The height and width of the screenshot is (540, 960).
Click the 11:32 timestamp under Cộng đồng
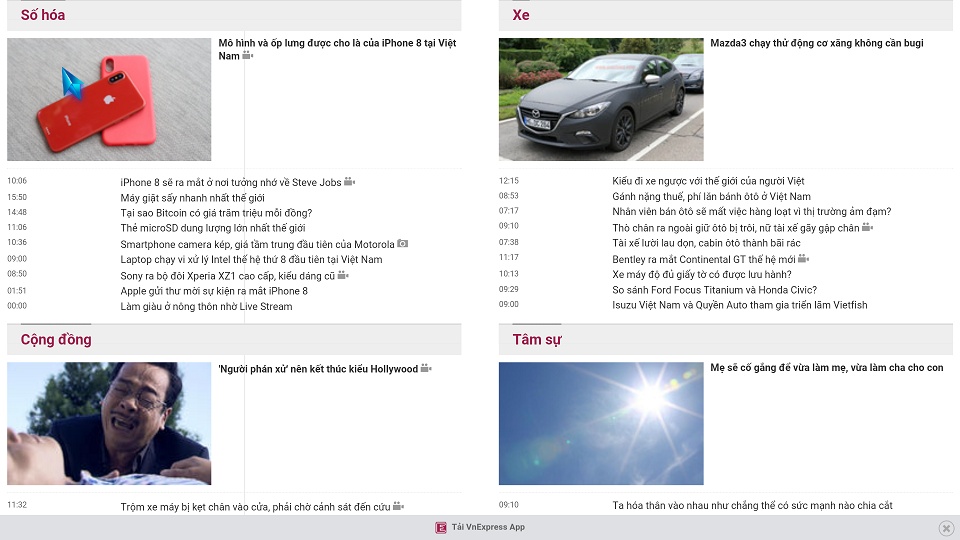17,505
